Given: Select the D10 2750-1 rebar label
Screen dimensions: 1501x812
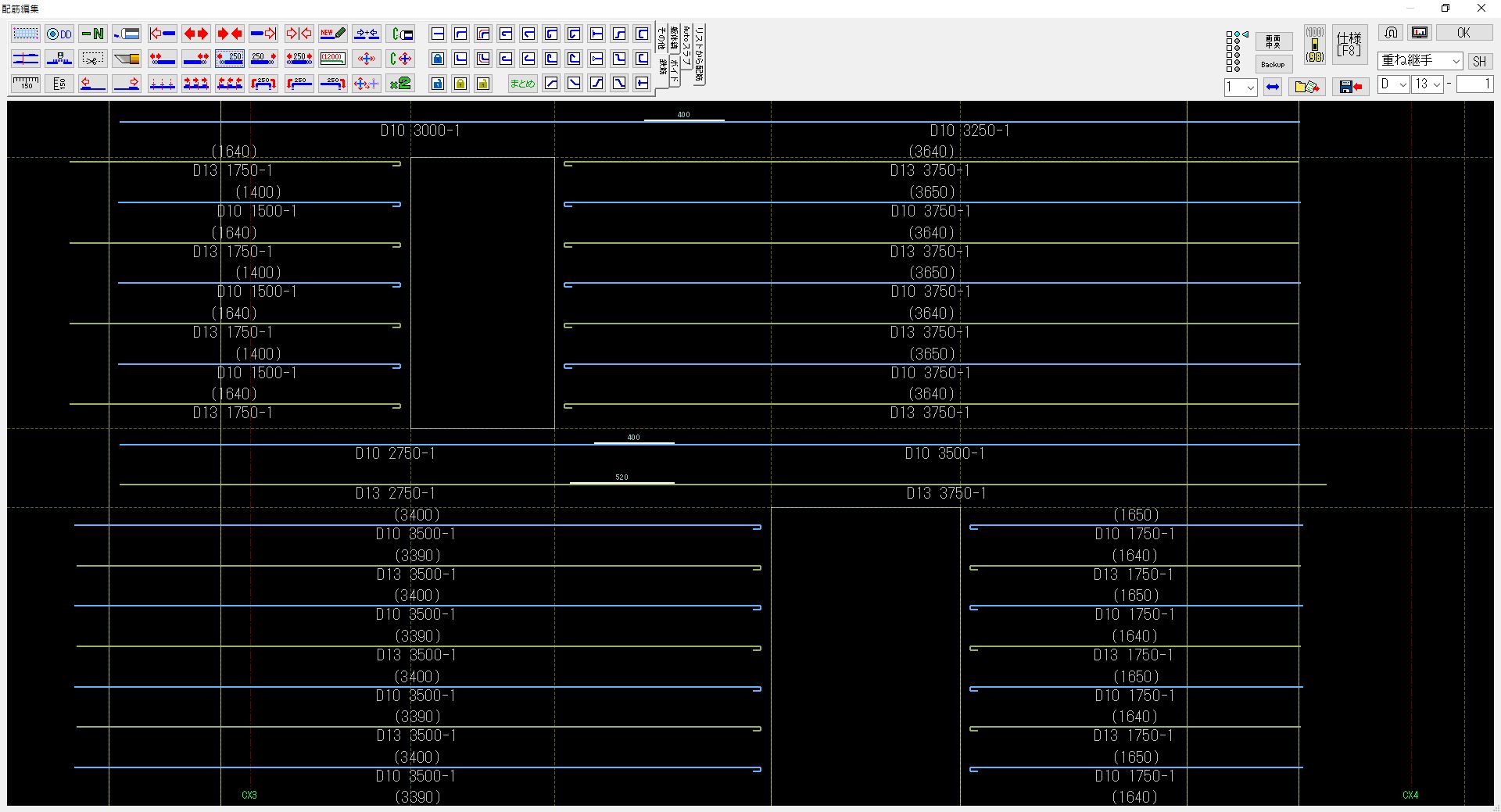Looking at the screenshot, I should (x=395, y=453).
